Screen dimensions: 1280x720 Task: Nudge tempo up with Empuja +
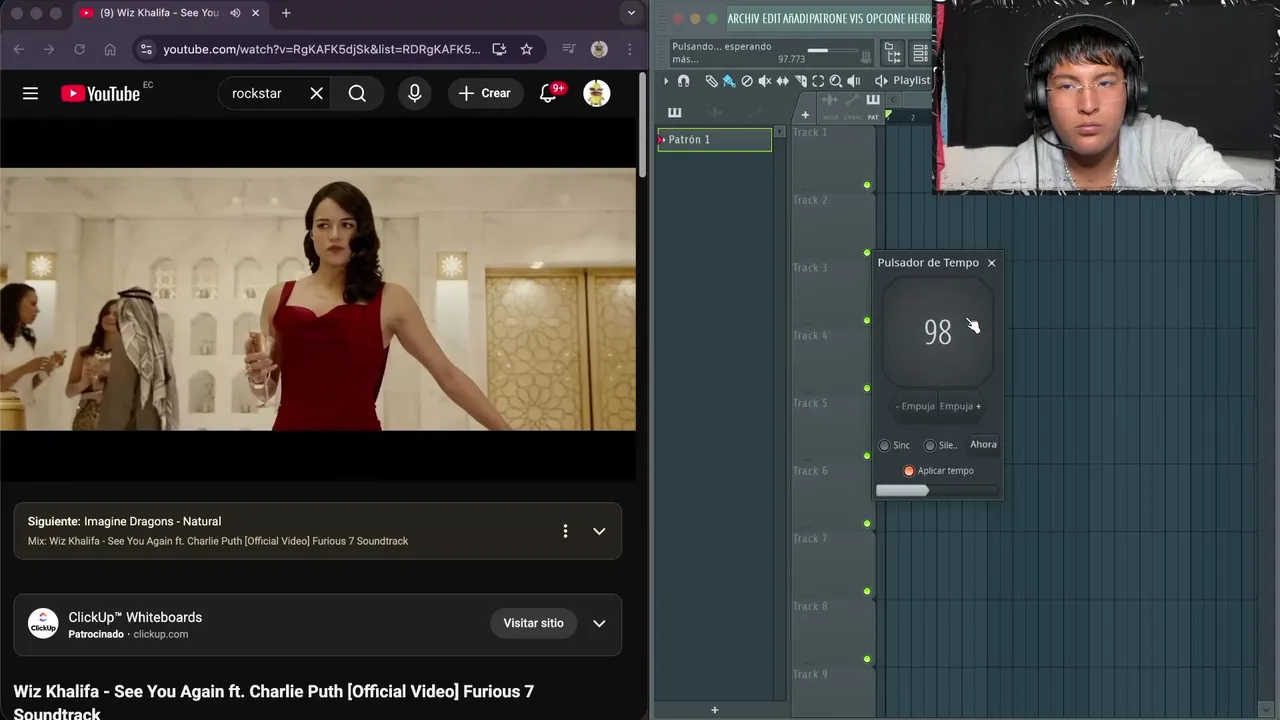pyautogui.click(x=960, y=406)
